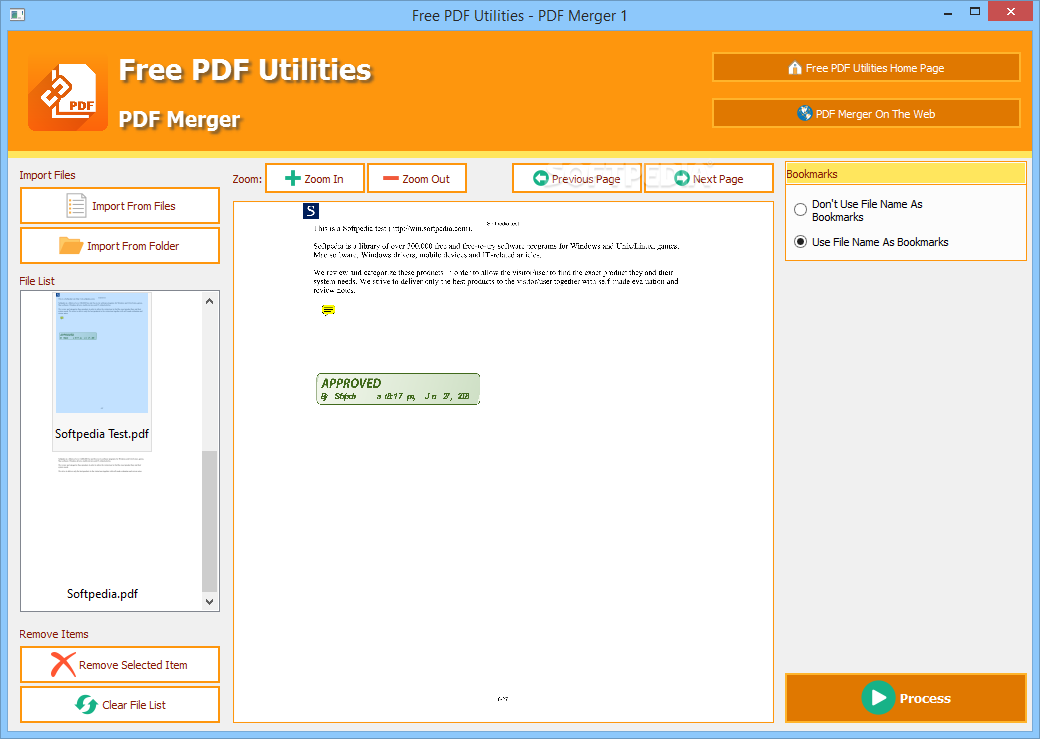Viewport: 1040px width, 739px height.
Task: Click the Free PDF Utilities logo icon
Action: pyautogui.click(x=68, y=94)
